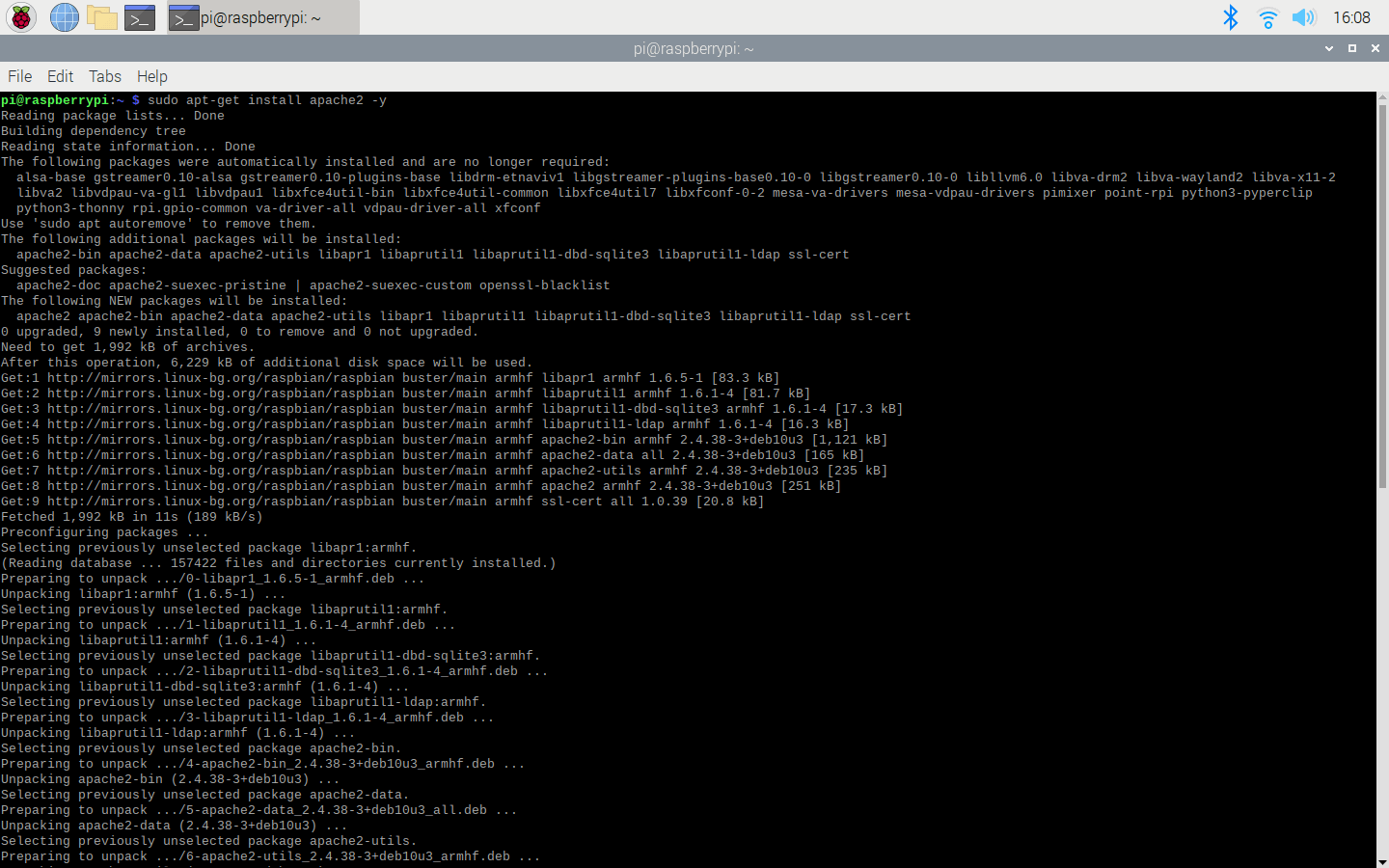This screenshot has height=868, width=1389.
Task: Open the Tabs menu in the terminal
Action: [104, 76]
